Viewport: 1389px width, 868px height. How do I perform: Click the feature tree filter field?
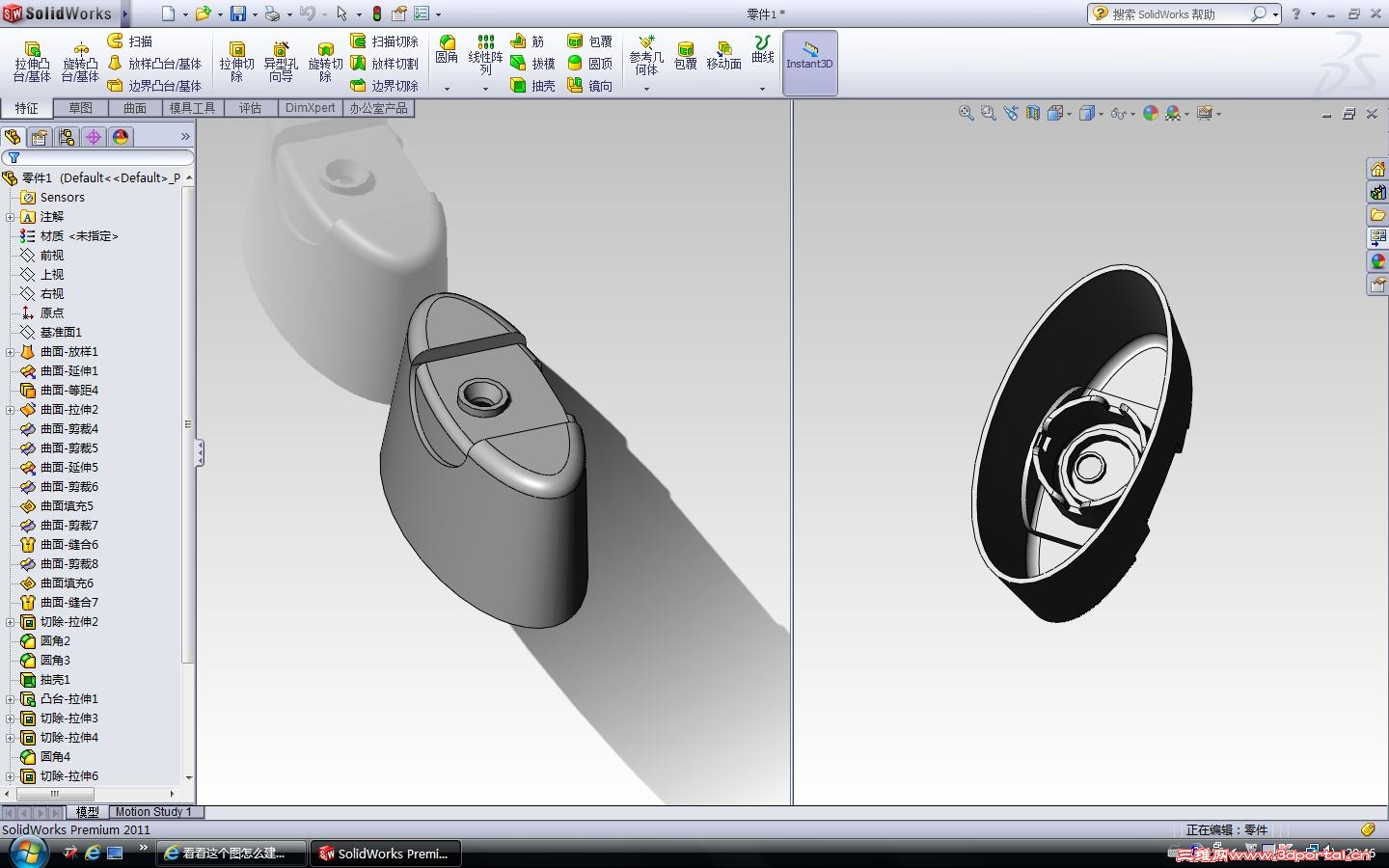97,157
